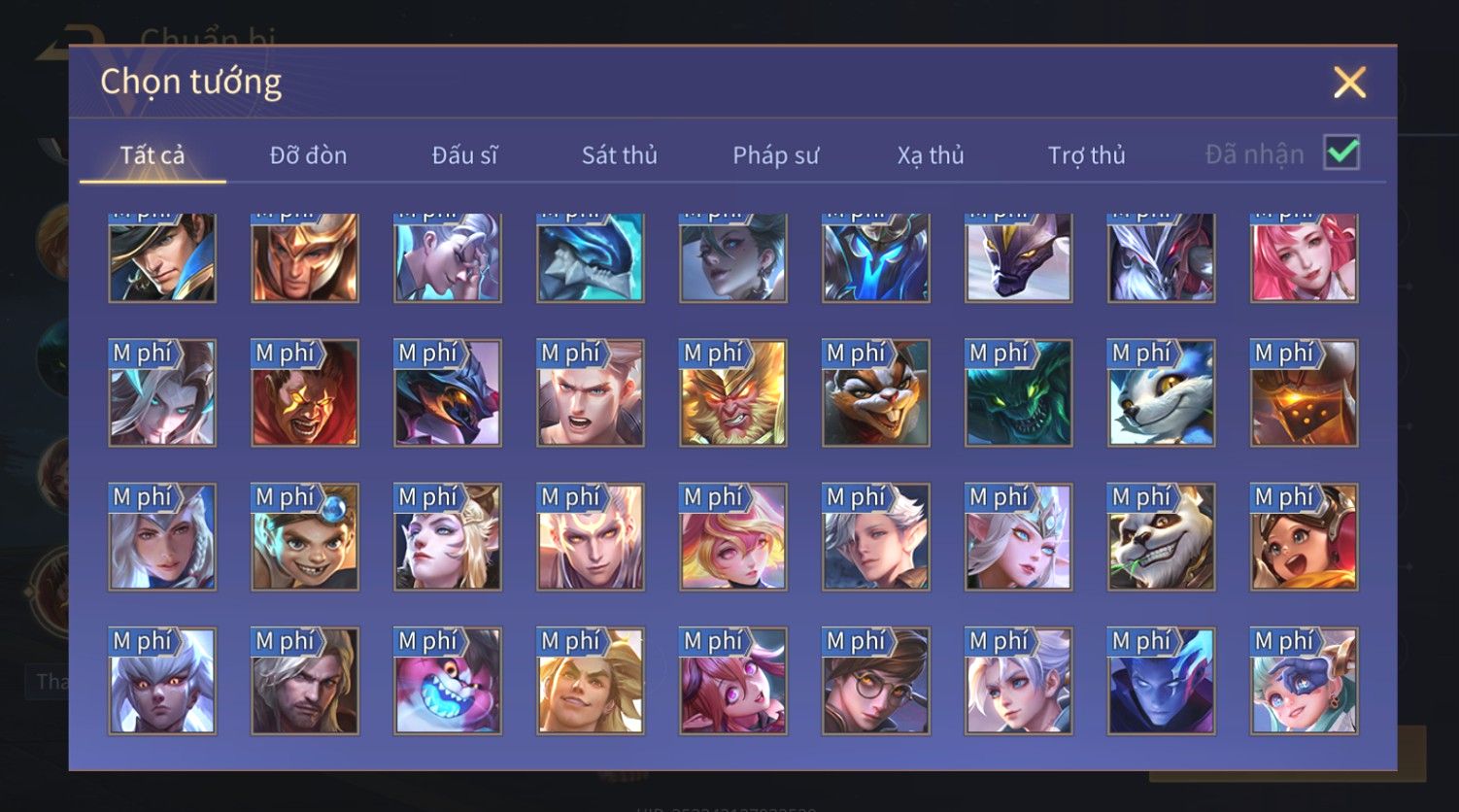Viewport: 1459px width, 812px height.
Task: Select the pink-haired girl hero portrait
Action: tap(1305, 257)
